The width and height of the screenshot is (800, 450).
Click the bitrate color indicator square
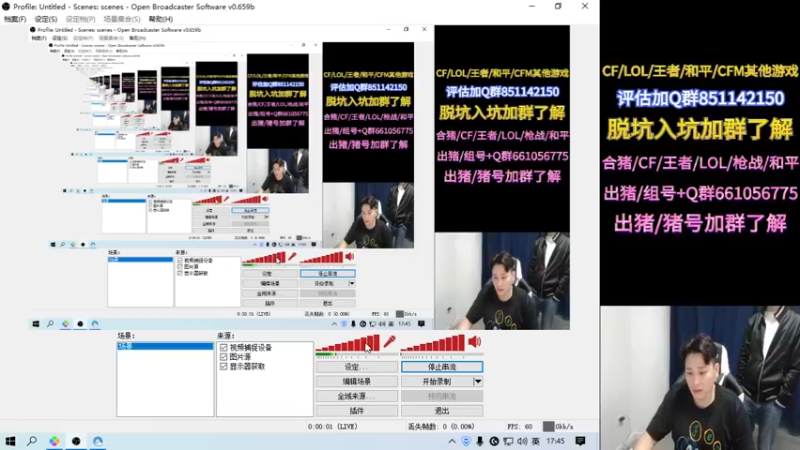click(548, 427)
